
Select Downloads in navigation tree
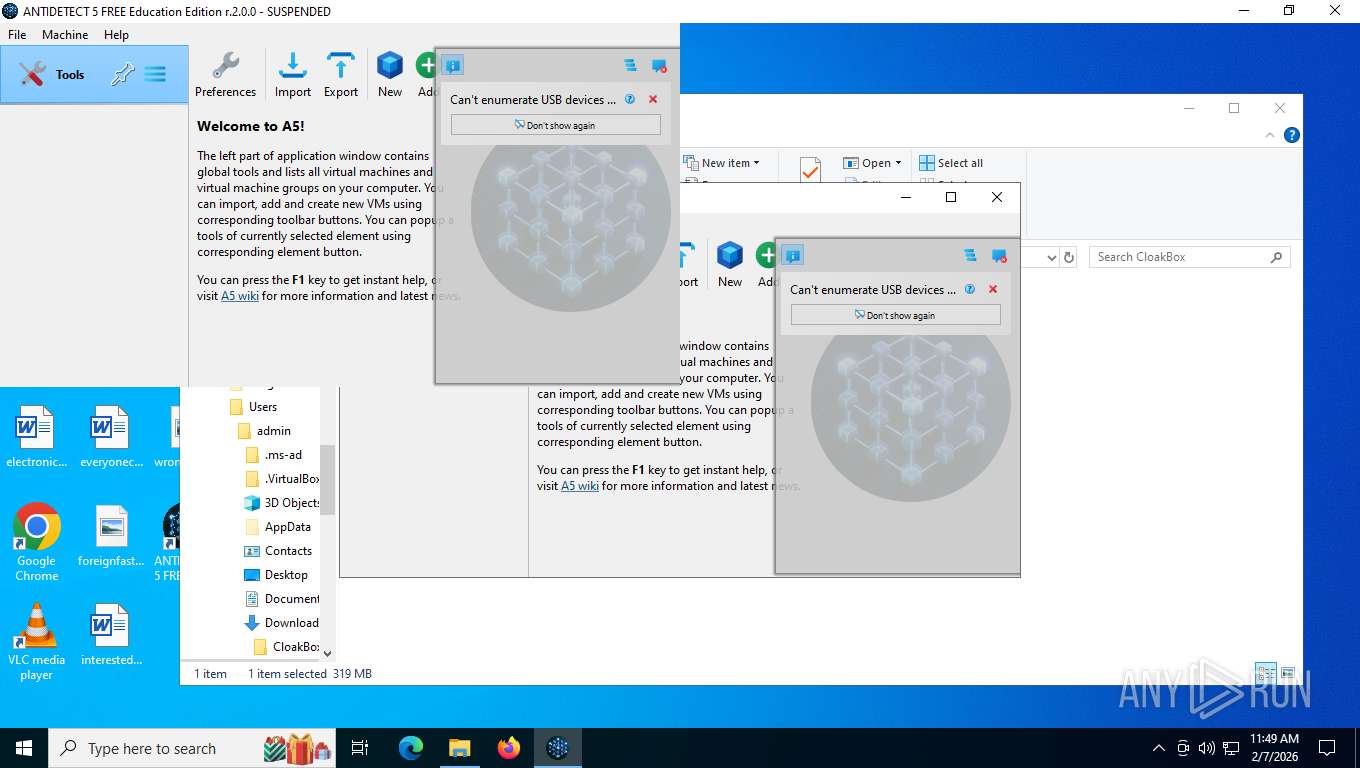[281, 623]
